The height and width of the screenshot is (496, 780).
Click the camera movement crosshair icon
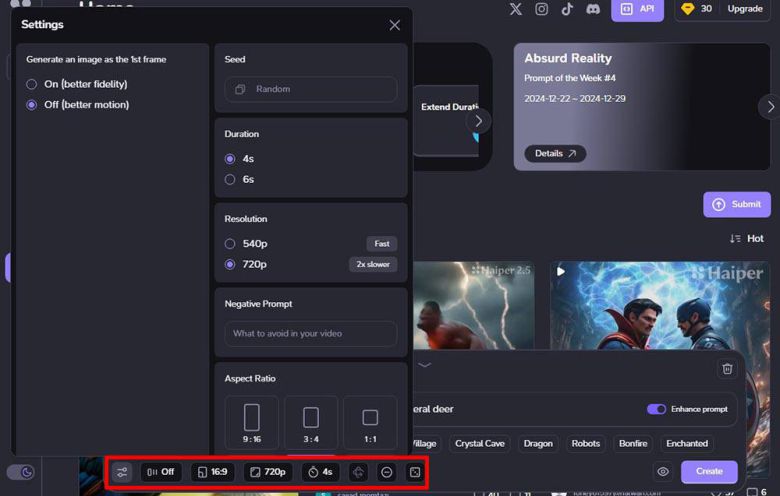[358, 472]
